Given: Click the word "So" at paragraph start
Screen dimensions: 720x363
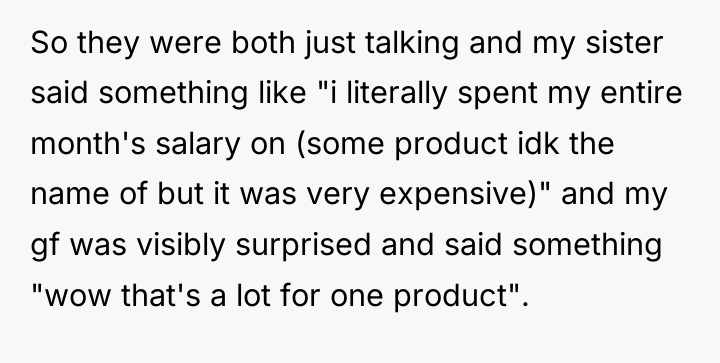Looking at the screenshot, I should [x=49, y=43].
